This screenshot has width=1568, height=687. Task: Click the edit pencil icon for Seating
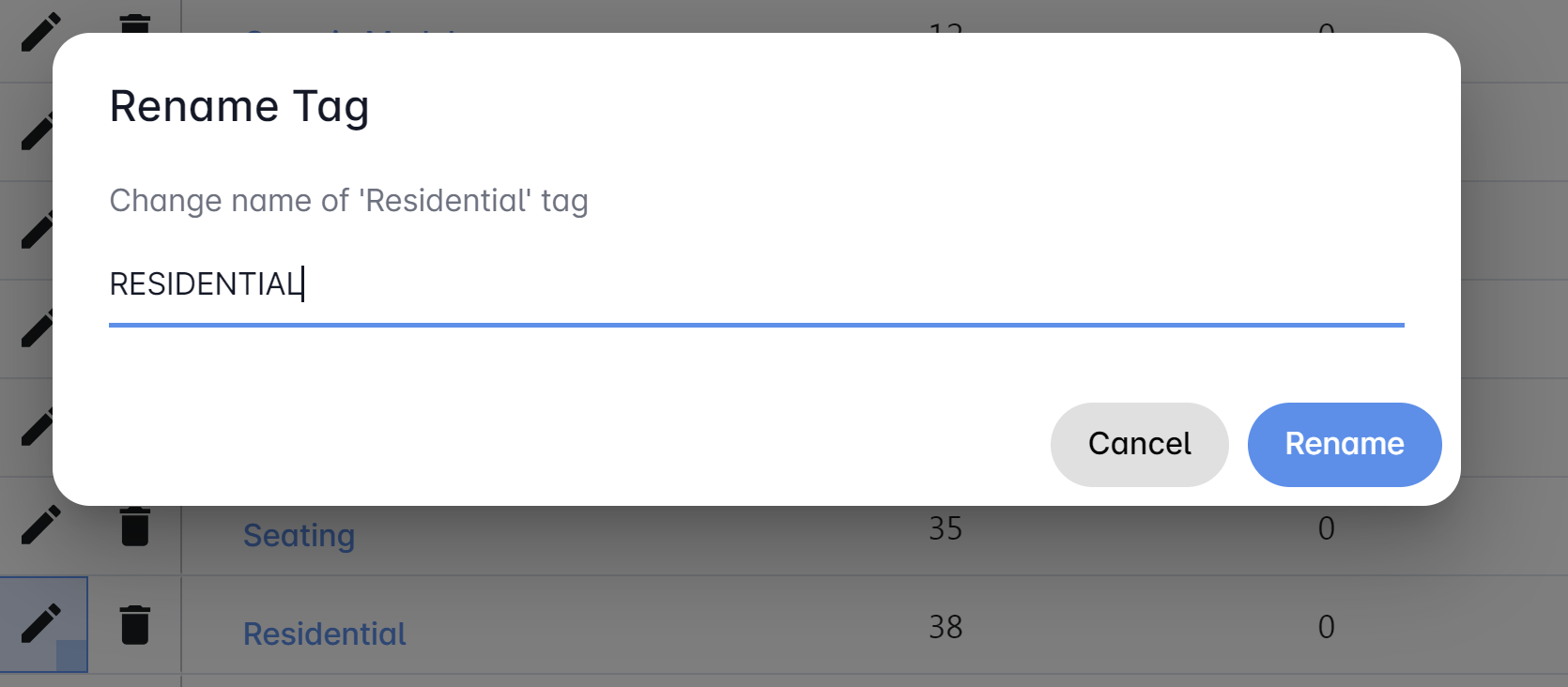click(x=40, y=526)
